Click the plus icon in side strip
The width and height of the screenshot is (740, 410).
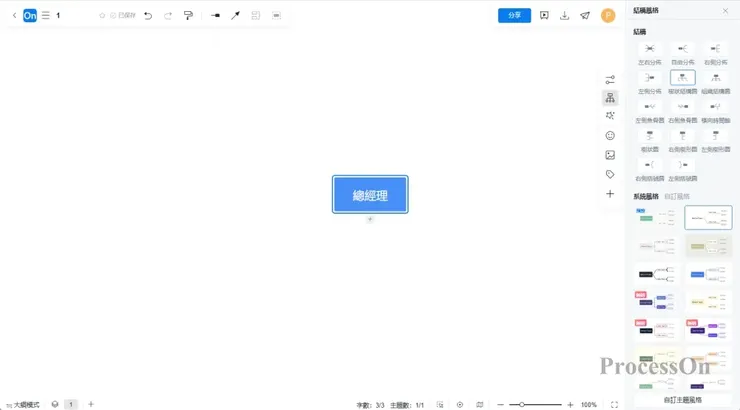coord(610,194)
